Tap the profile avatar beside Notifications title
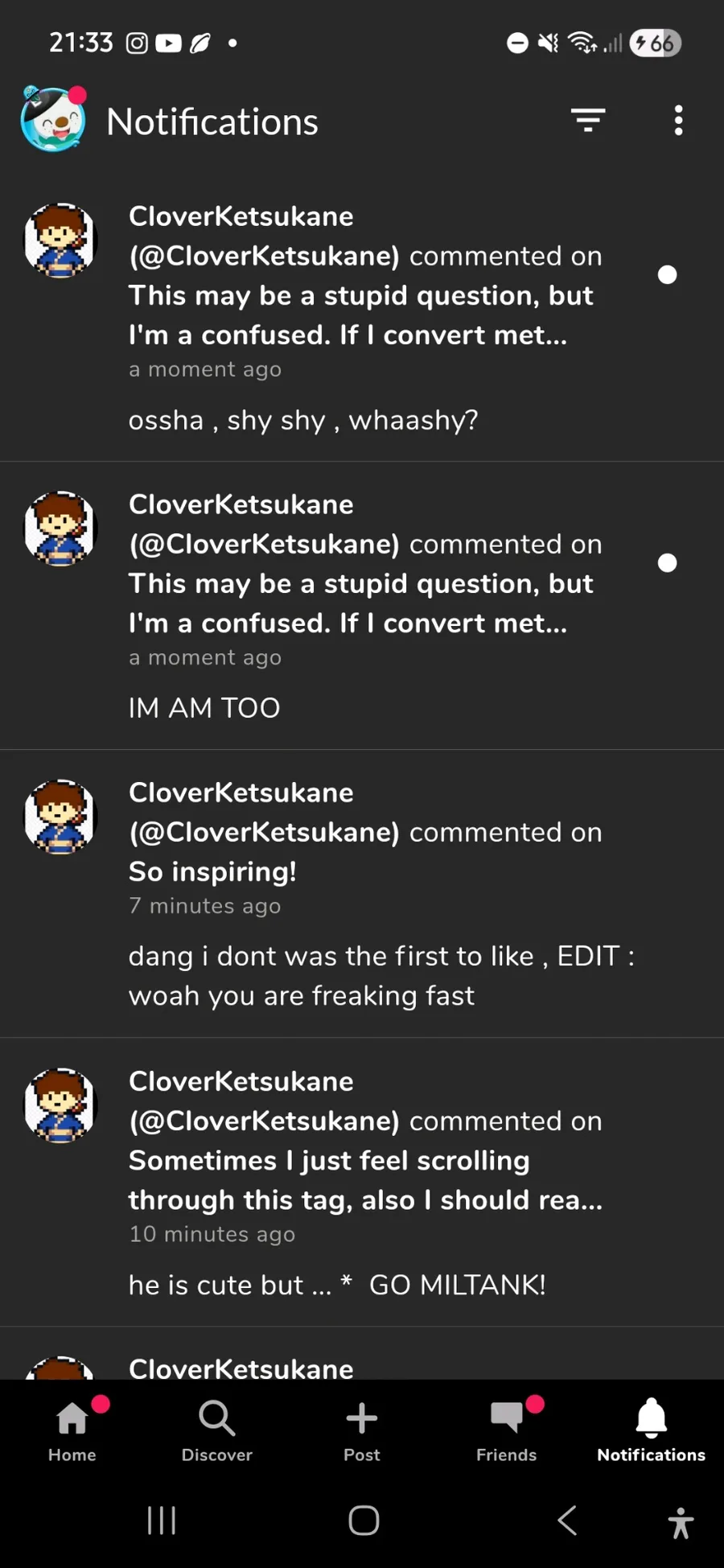The image size is (724, 1568). click(x=53, y=121)
